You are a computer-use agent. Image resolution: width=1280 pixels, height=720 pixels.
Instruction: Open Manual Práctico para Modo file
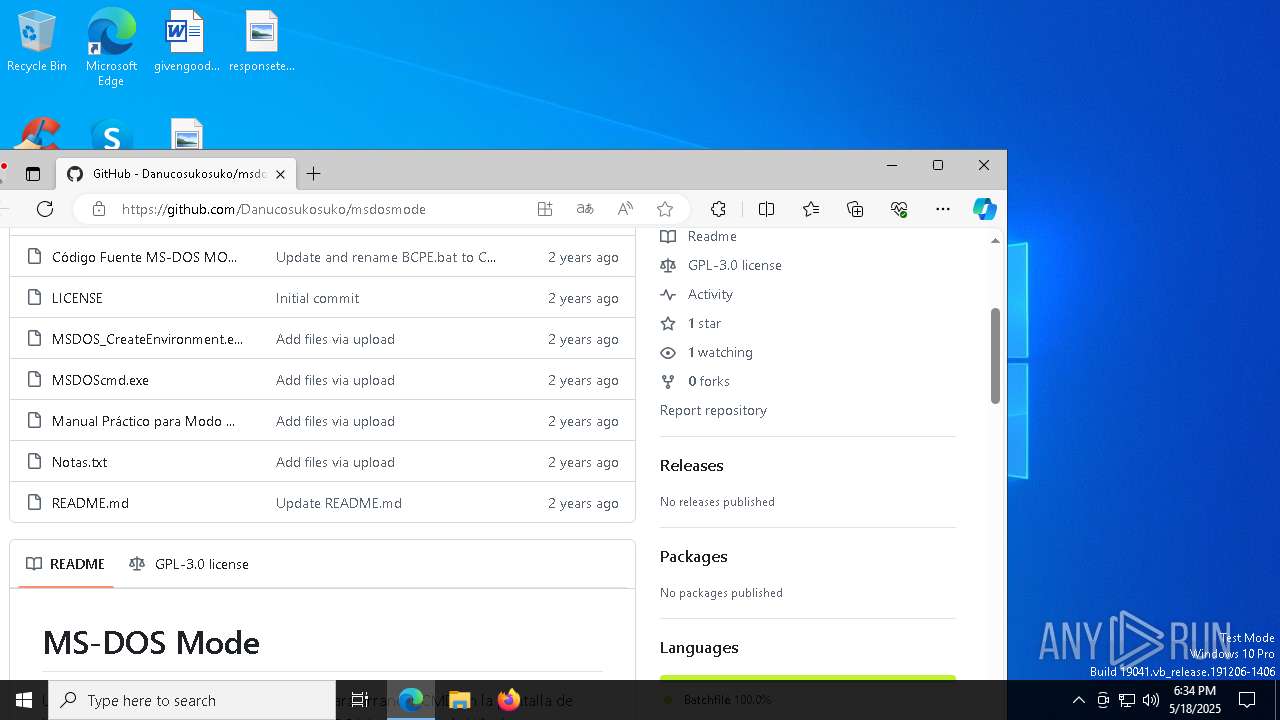143,421
